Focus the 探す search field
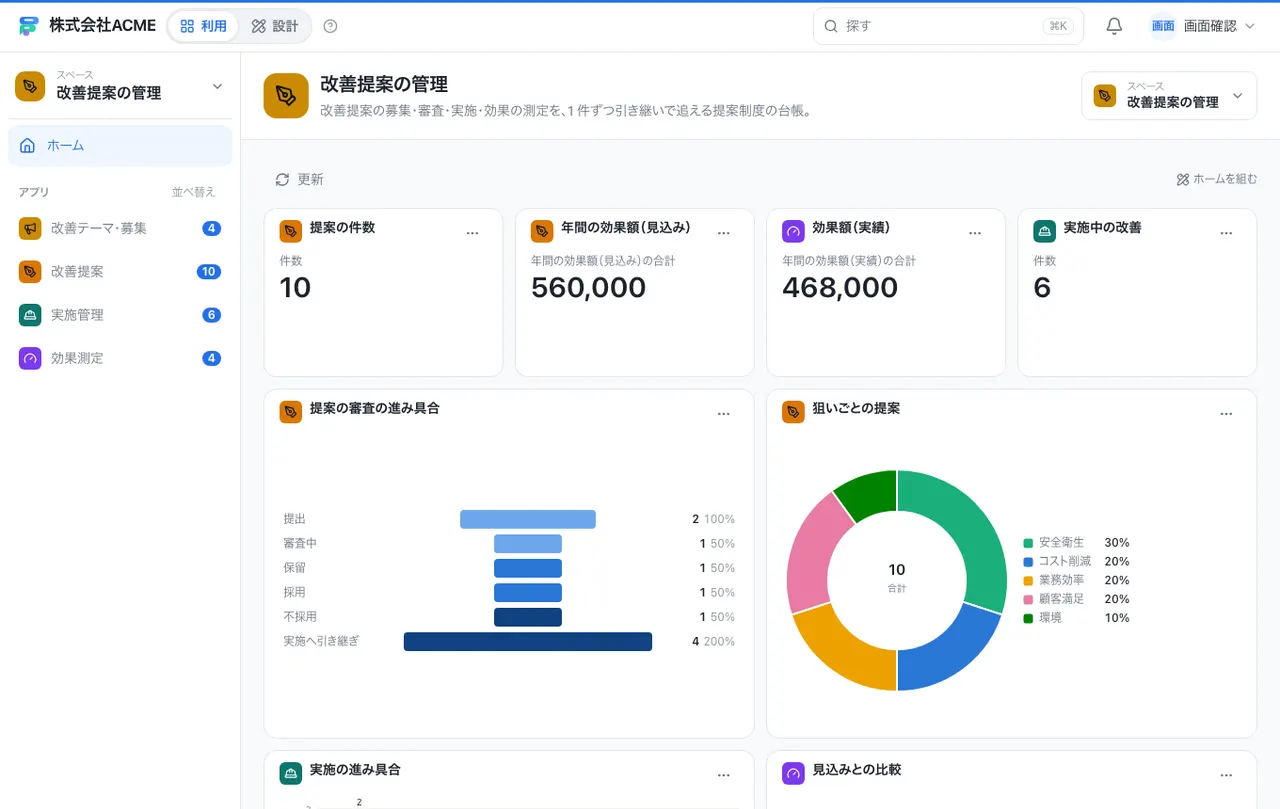The width and height of the screenshot is (1280, 809). pyautogui.click(x=948, y=26)
